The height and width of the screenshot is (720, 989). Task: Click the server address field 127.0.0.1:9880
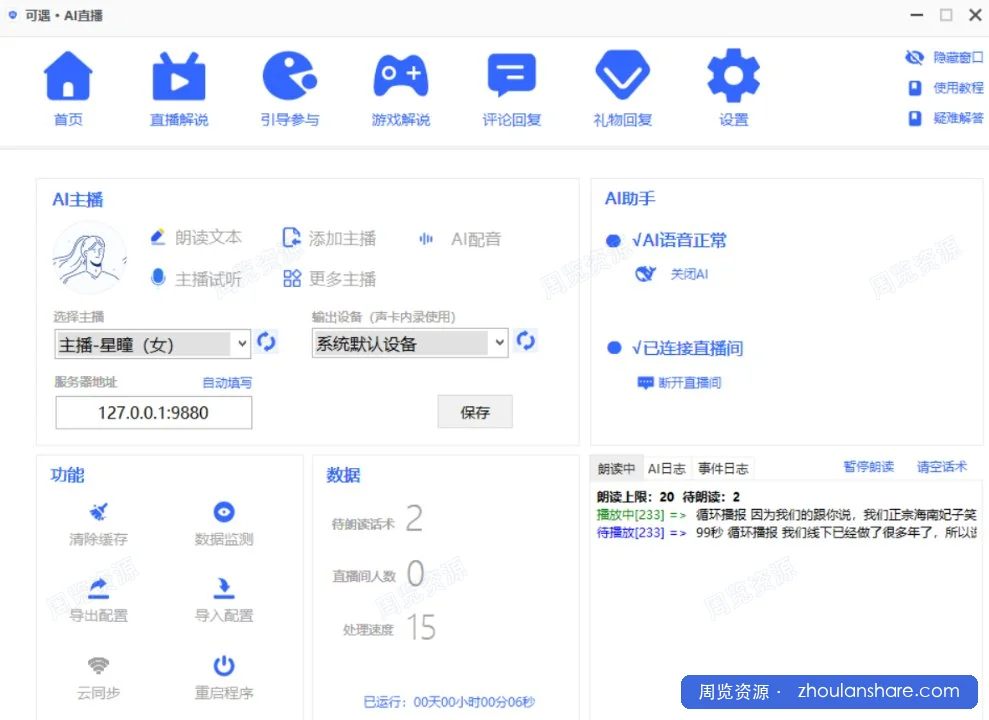153,412
